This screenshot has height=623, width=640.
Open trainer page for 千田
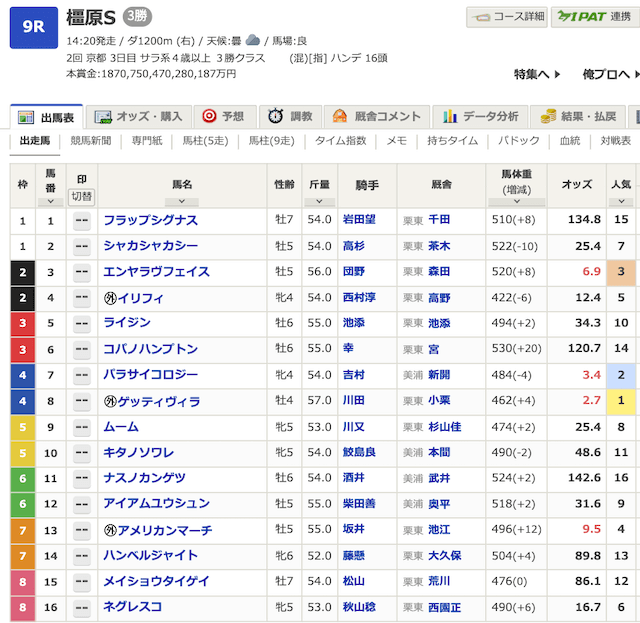(x=439, y=220)
